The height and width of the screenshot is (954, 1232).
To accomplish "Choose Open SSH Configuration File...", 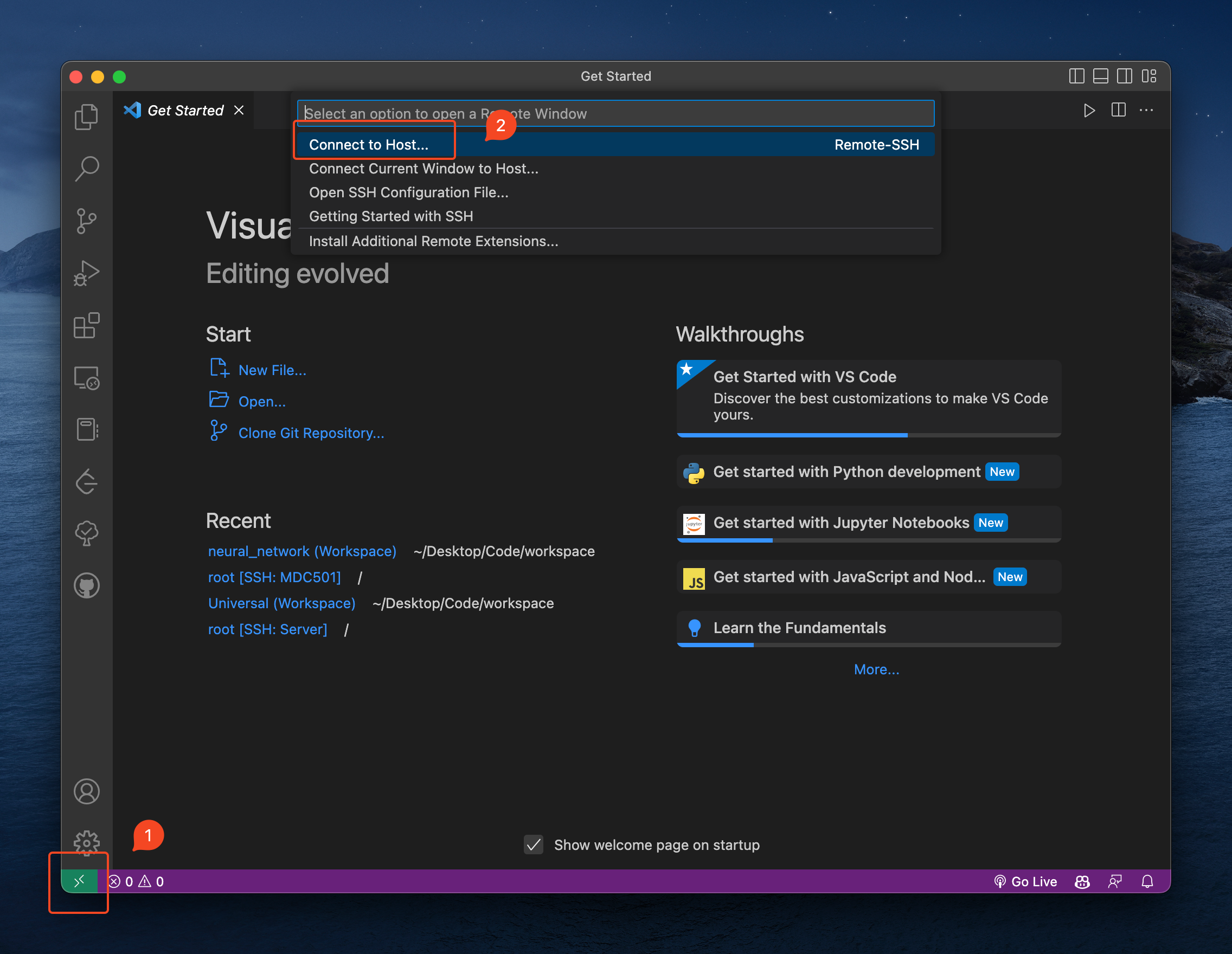I will pos(615,192).
